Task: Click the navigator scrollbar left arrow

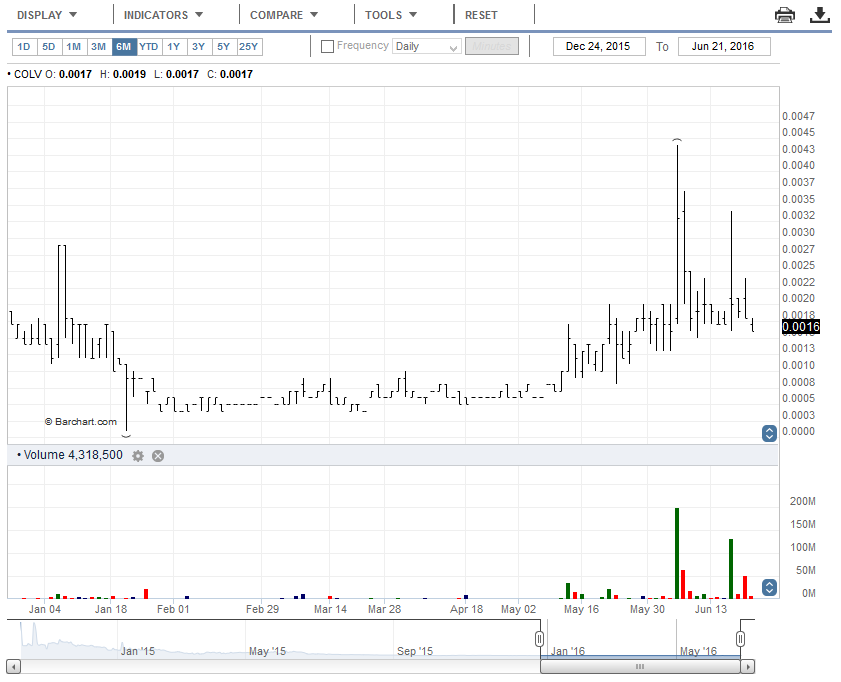Action: (14, 666)
